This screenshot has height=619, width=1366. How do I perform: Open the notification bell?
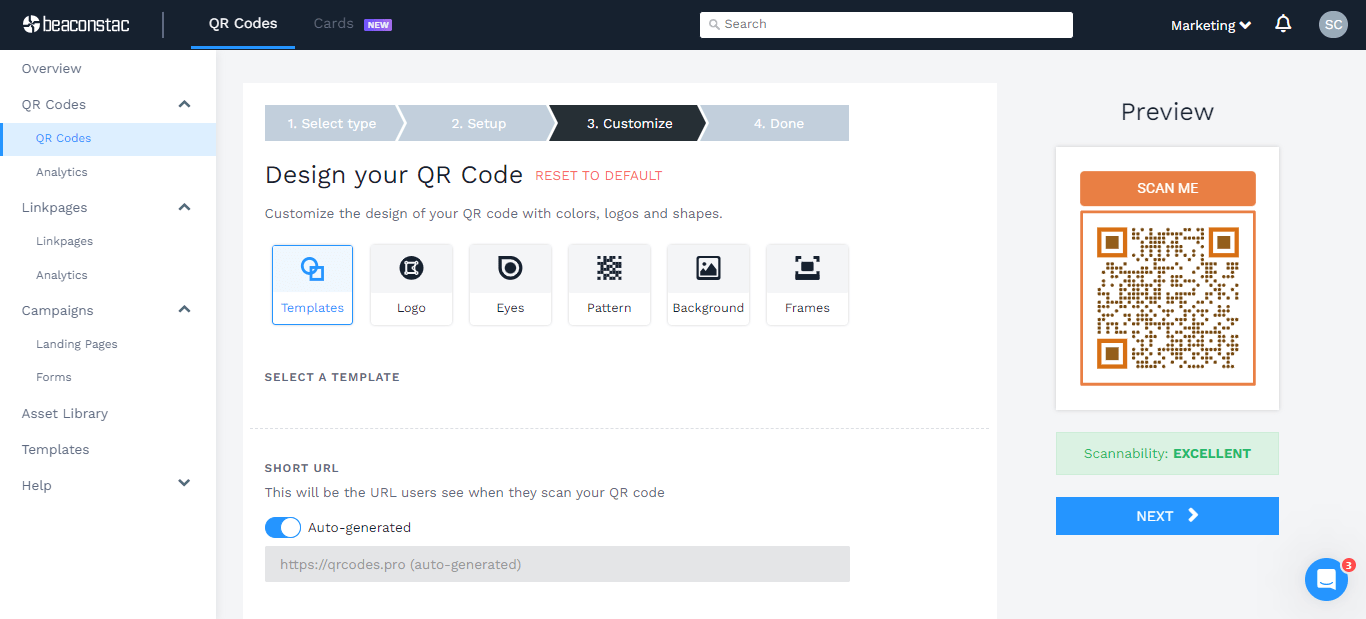coord(1283,23)
